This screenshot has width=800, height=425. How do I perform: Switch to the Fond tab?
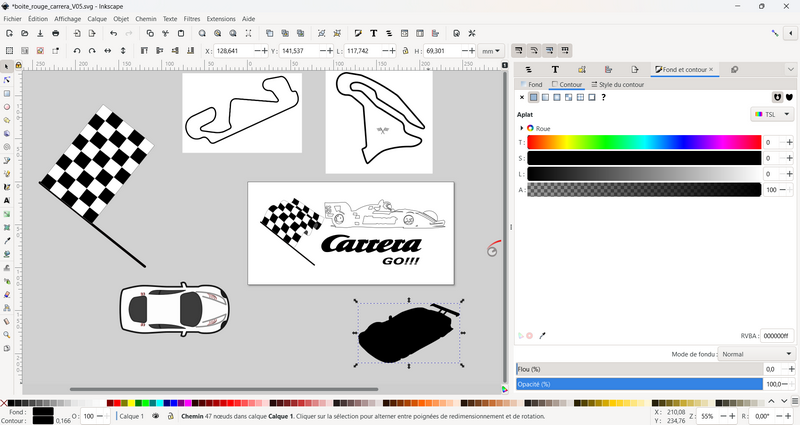click(531, 84)
